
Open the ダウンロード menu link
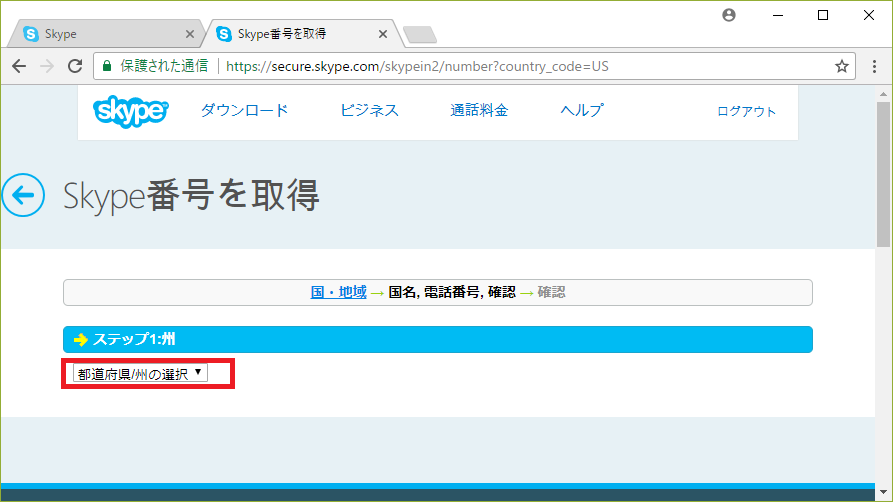point(244,111)
